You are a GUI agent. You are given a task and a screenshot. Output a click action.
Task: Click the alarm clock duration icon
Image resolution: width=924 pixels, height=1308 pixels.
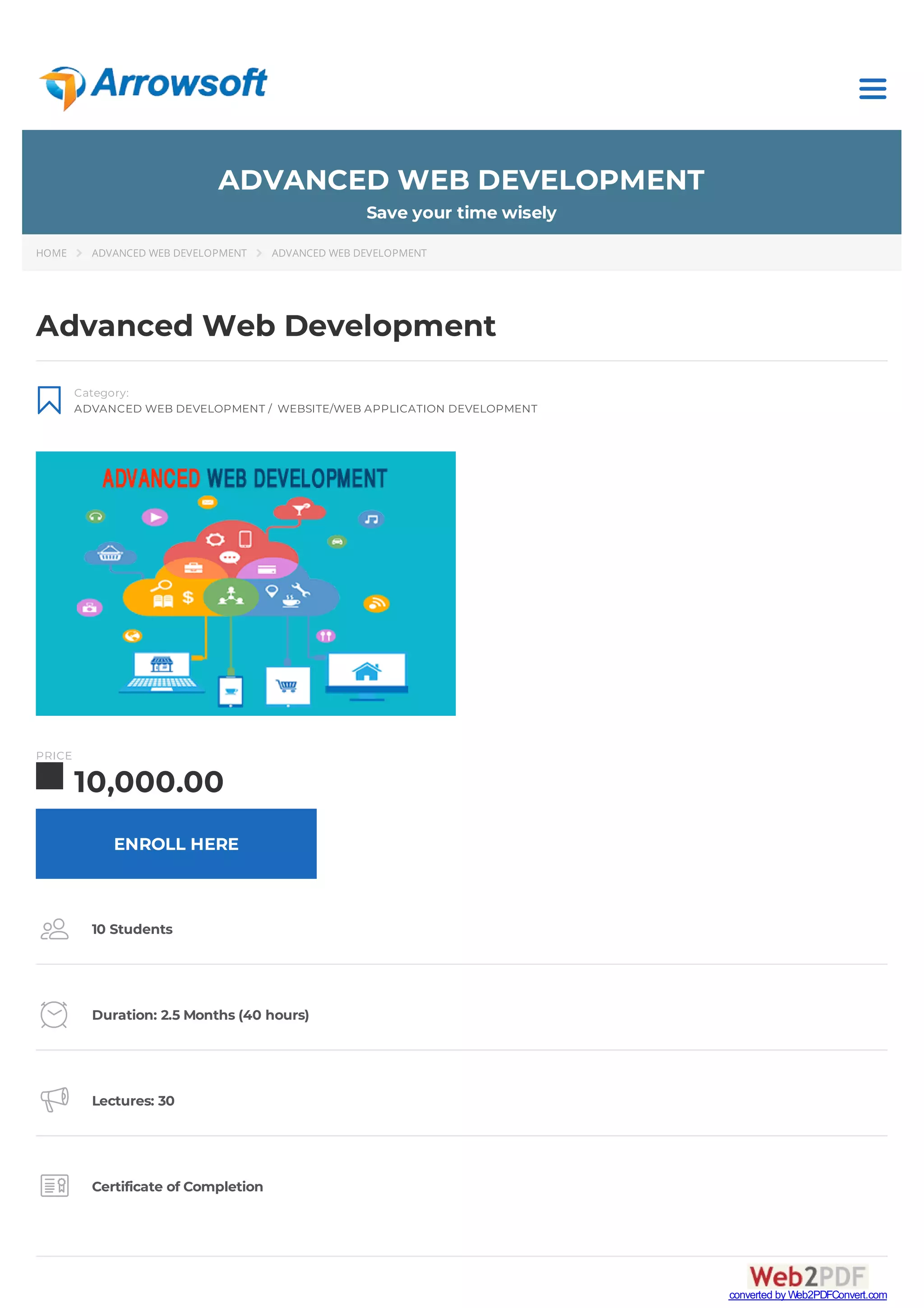tap(54, 1015)
